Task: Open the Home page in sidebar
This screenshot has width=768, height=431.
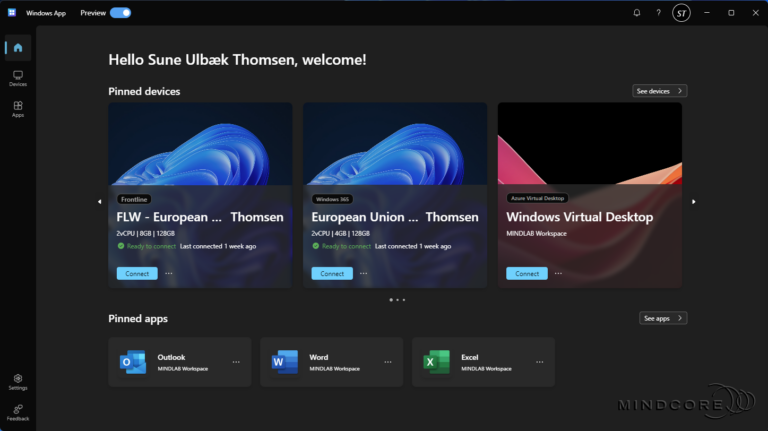Action: (18, 48)
